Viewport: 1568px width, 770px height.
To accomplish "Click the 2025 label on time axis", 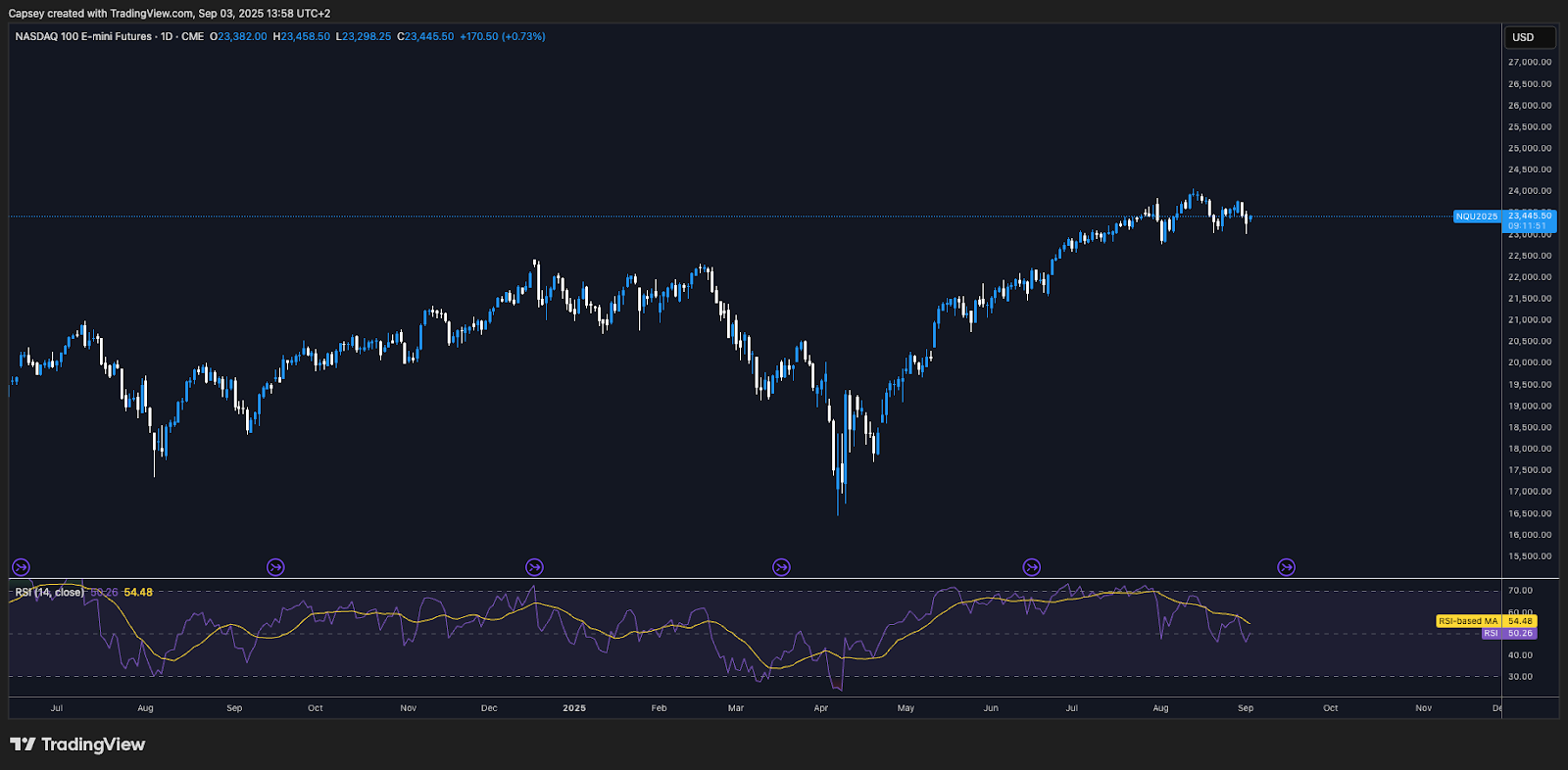I will [x=574, y=708].
